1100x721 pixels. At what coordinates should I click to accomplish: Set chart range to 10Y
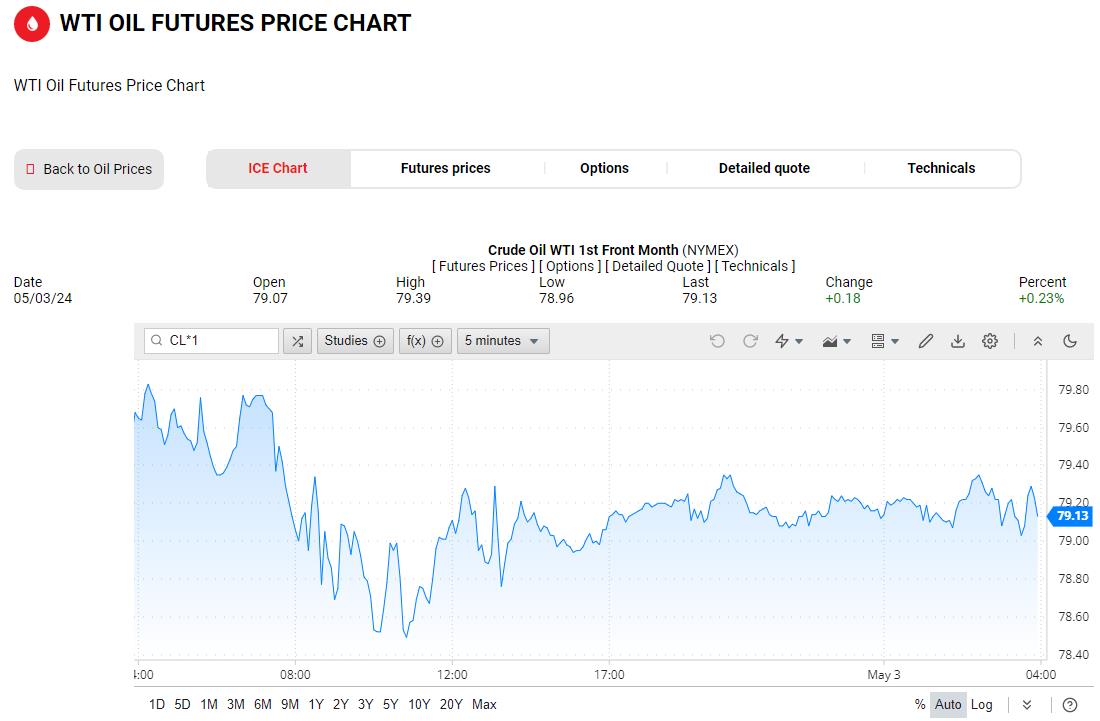coord(419,704)
